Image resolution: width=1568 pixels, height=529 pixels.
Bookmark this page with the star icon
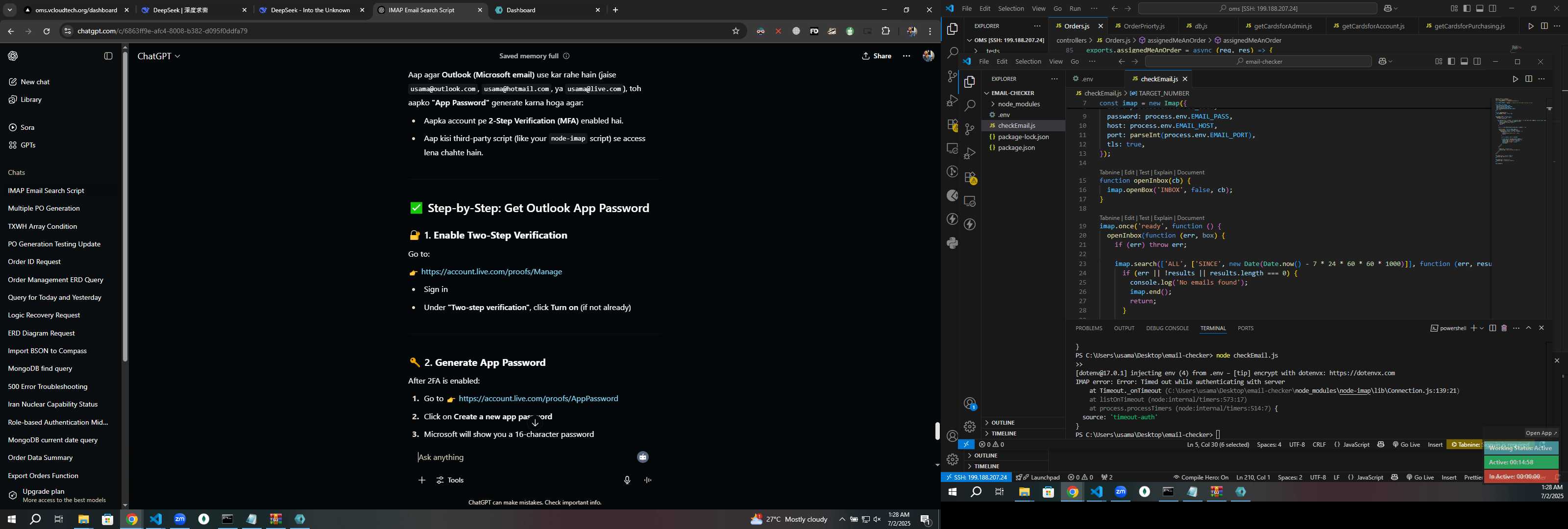[735, 31]
